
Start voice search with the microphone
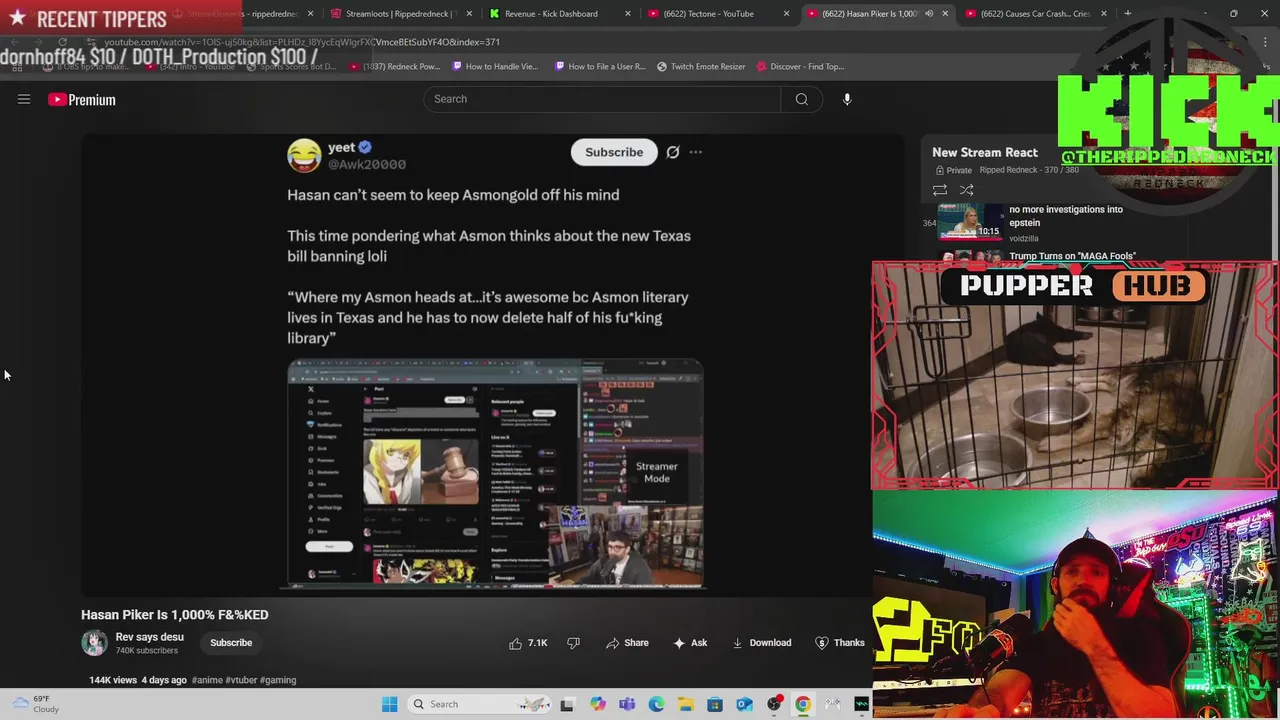(847, 99)
